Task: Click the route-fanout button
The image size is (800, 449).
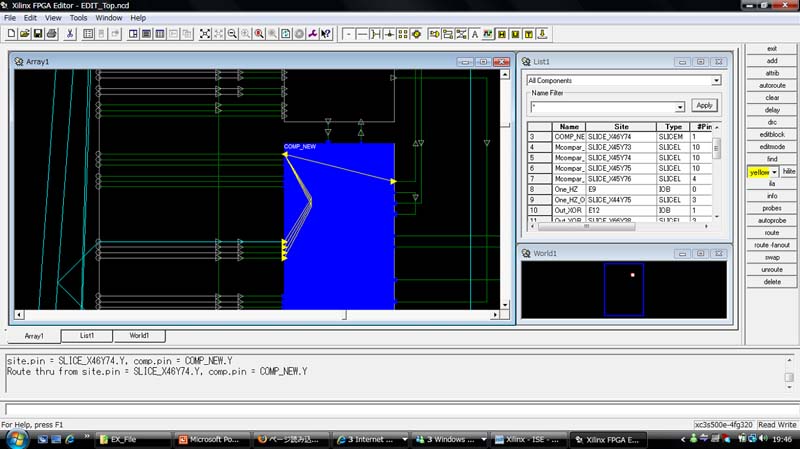Action: [771, 245]
